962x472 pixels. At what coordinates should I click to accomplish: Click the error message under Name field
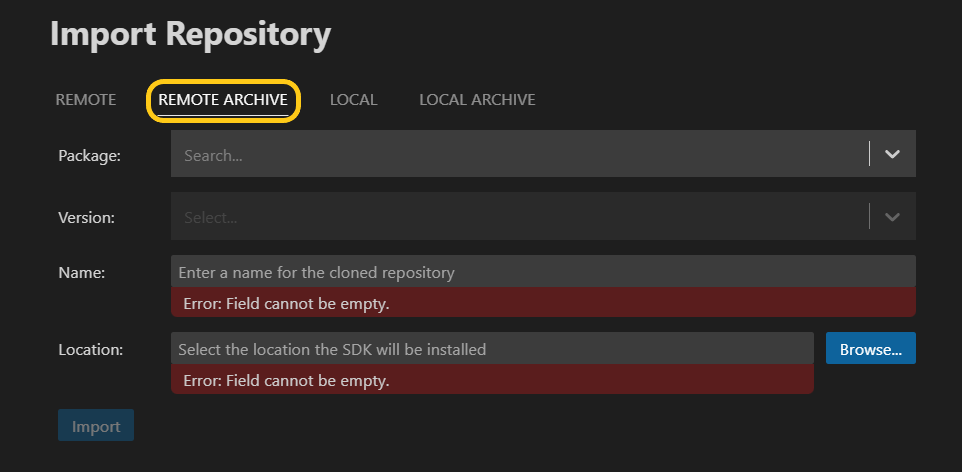[286, 303]
